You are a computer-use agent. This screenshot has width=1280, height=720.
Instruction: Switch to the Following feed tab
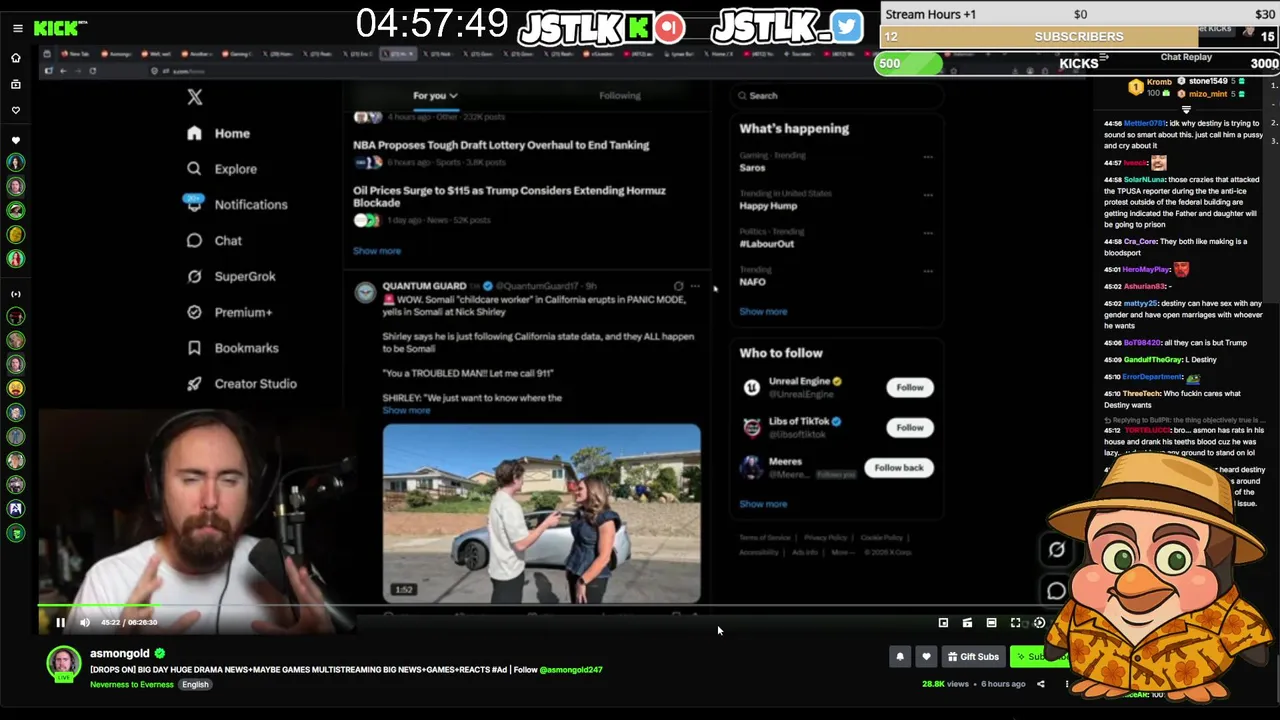point(620,96)
